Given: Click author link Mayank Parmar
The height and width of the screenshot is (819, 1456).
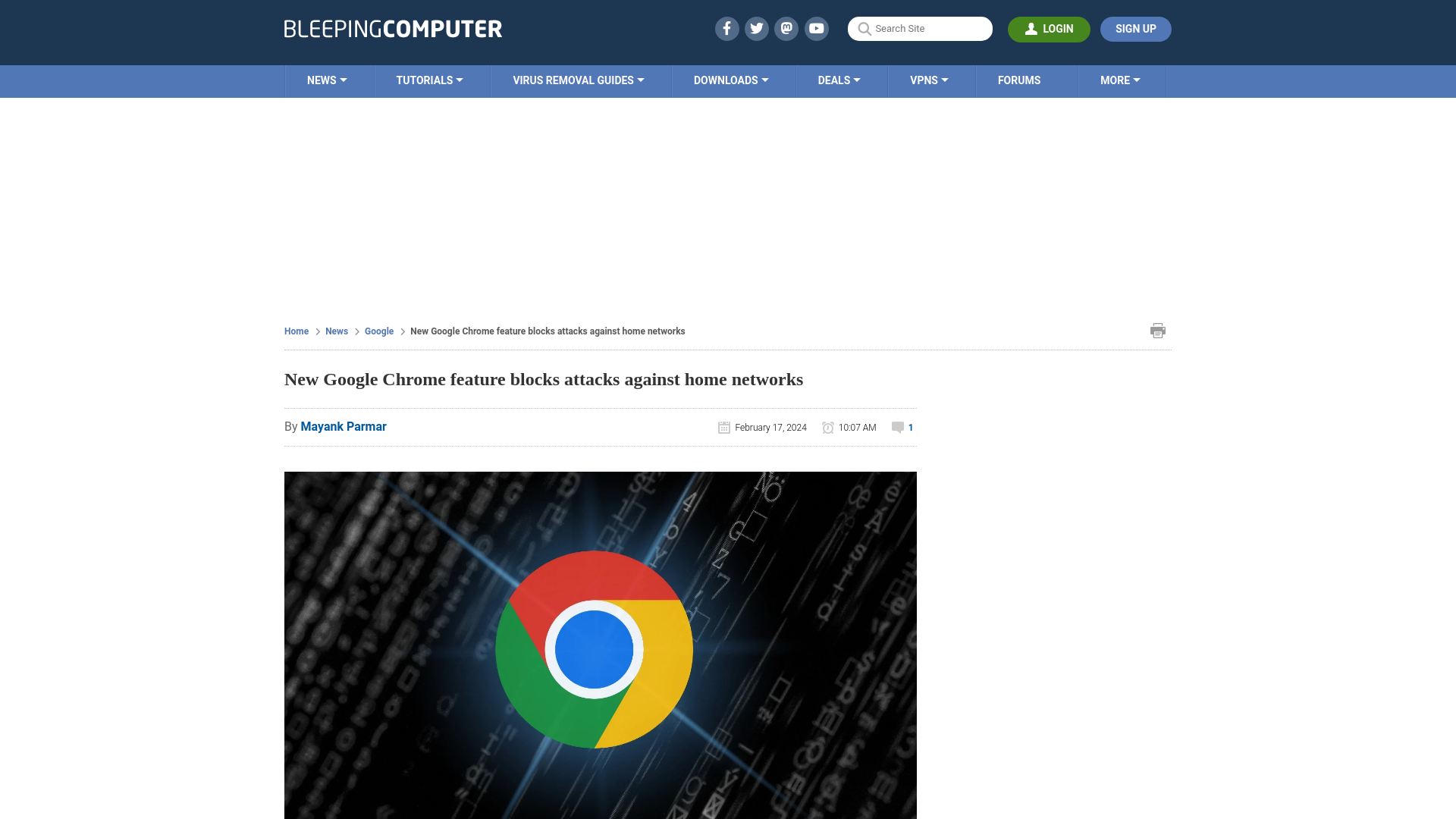Looking at the screenshot, I should point(343,426).
